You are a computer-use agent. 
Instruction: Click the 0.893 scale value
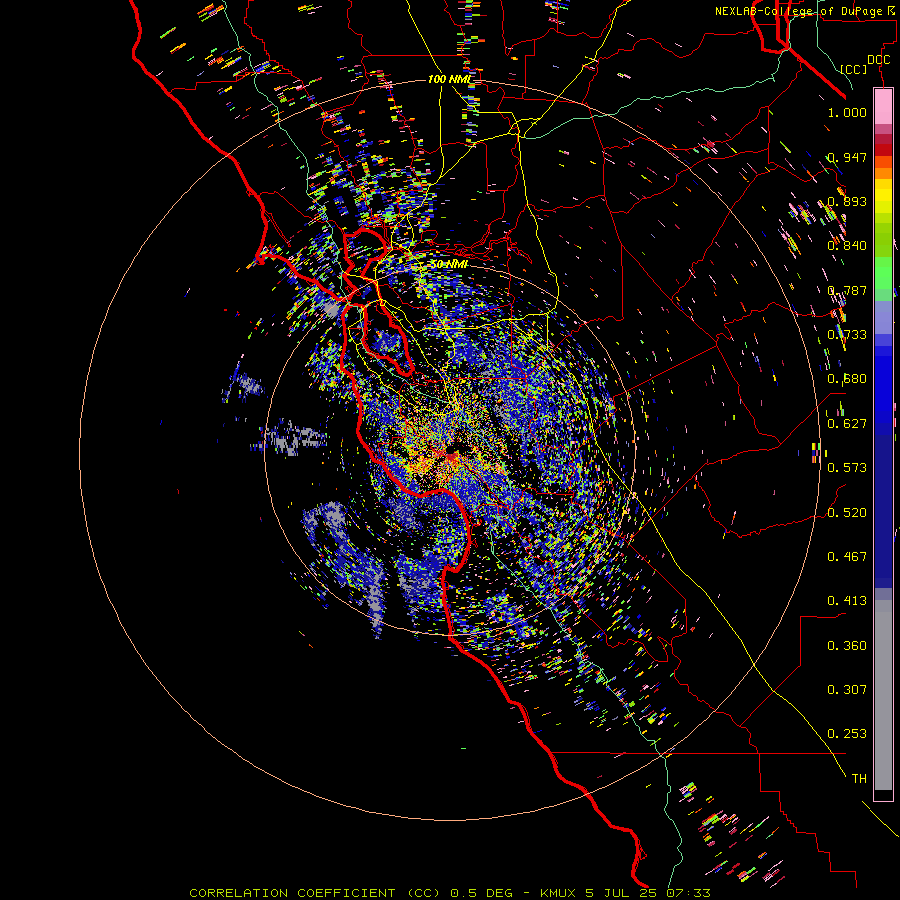tap(847, 201)
